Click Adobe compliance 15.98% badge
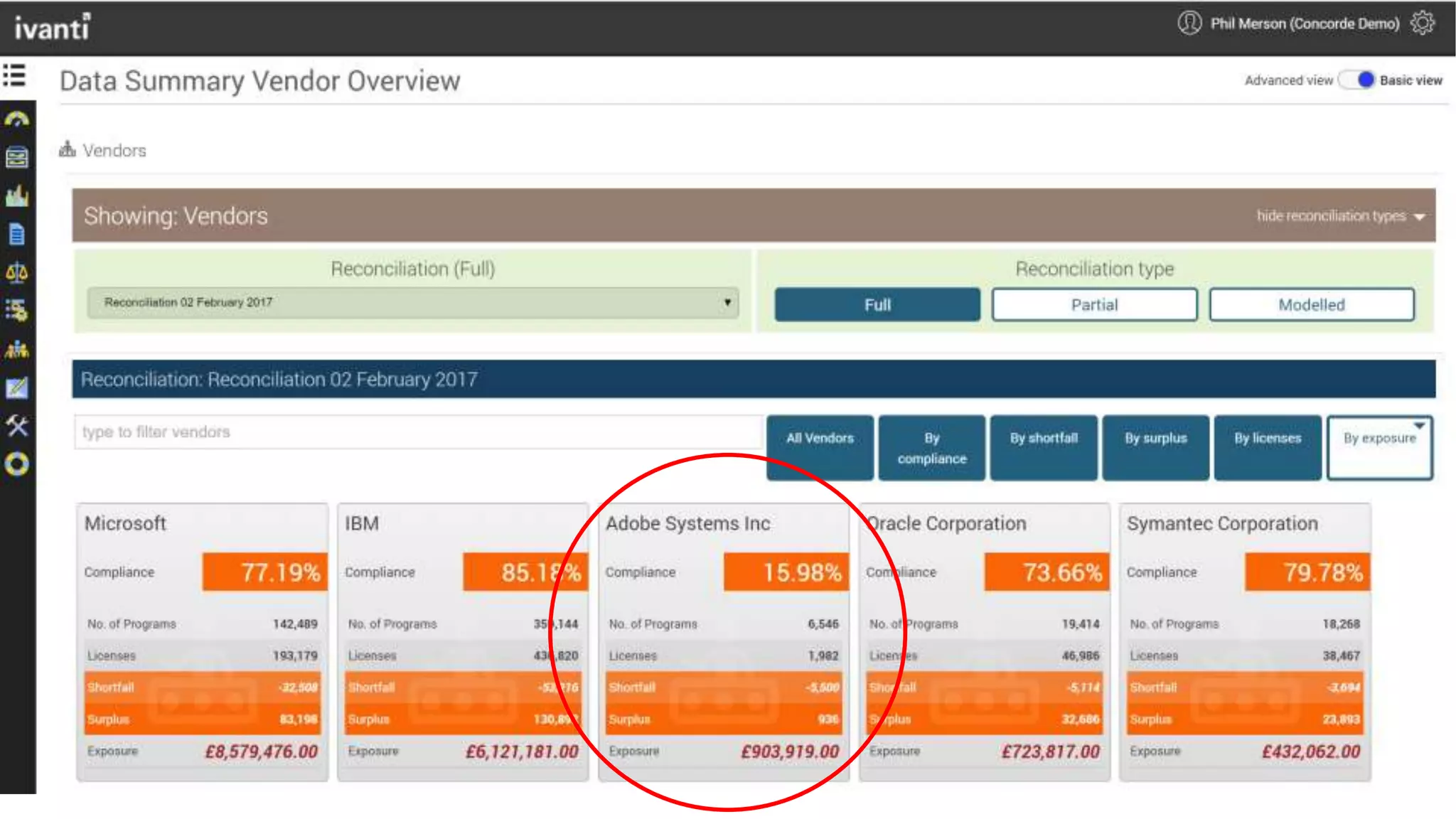 coord(786,572)
